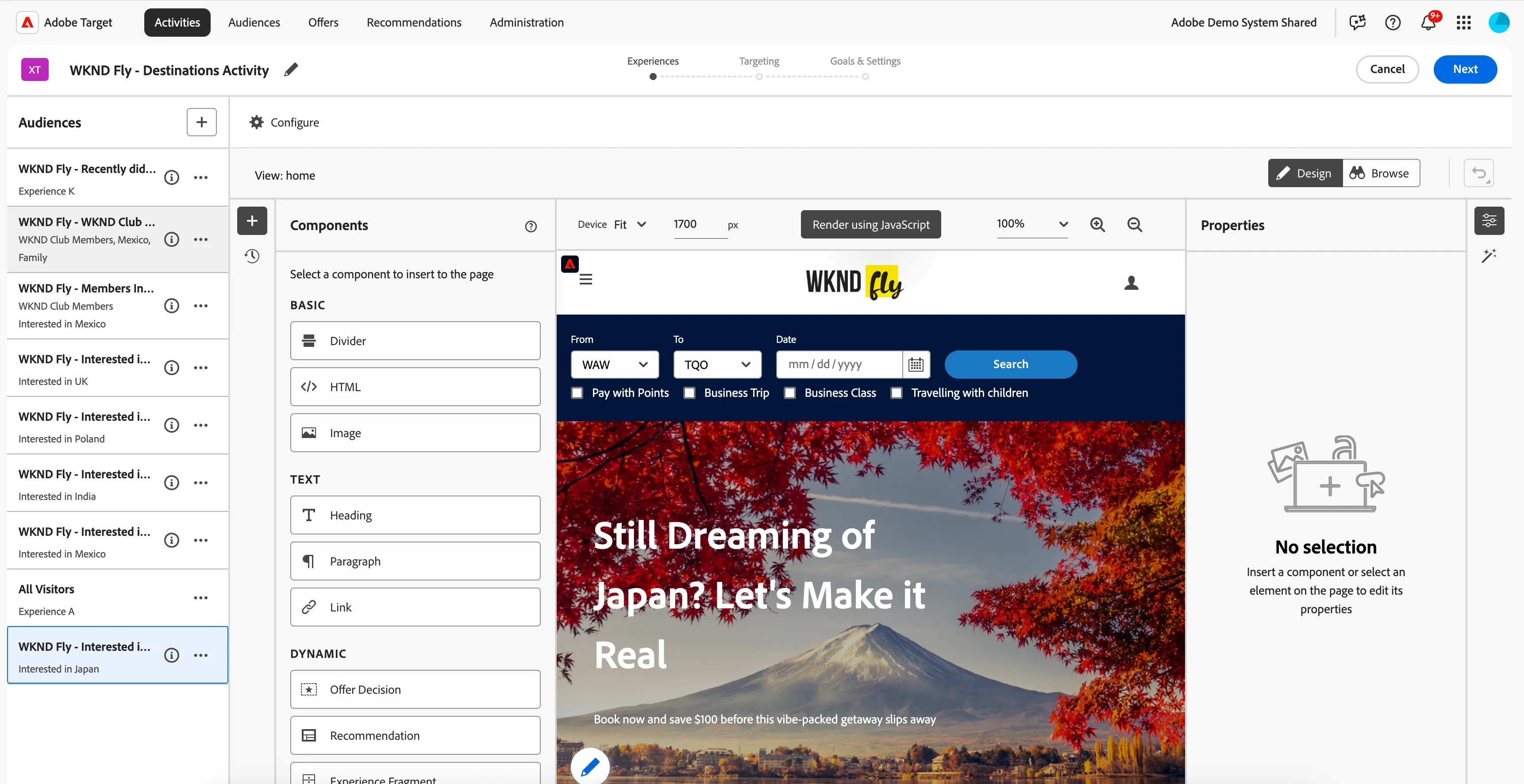Open the To TQO destination dropdown
Viewport: 1524px width, 784px height.
coord(717,365)
